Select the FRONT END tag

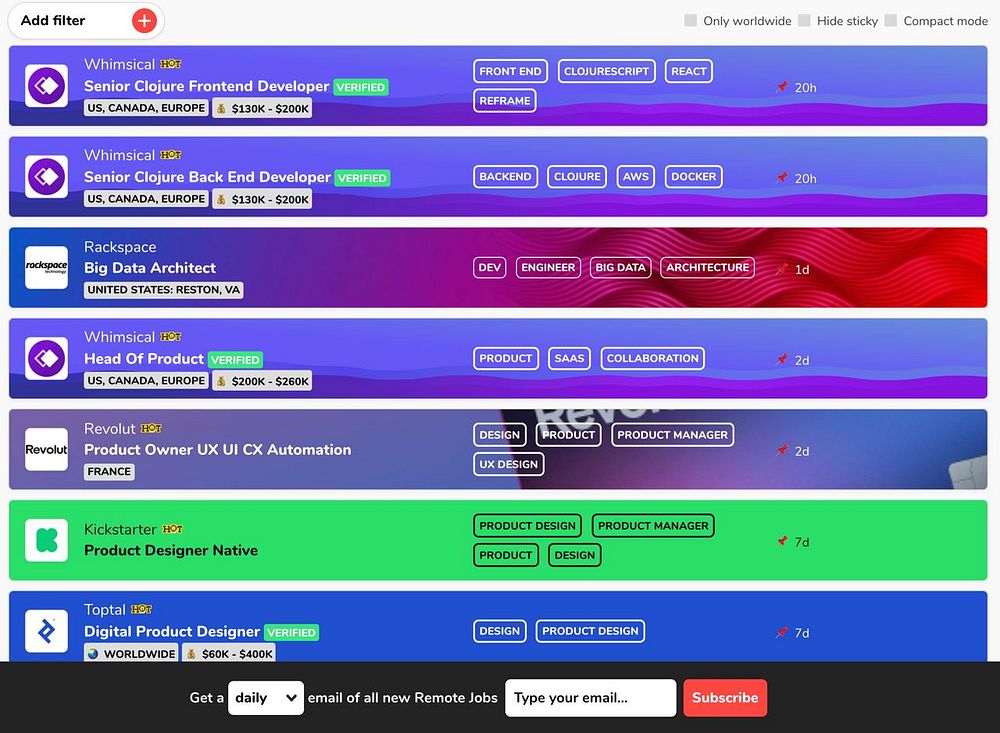click(510, 71)
